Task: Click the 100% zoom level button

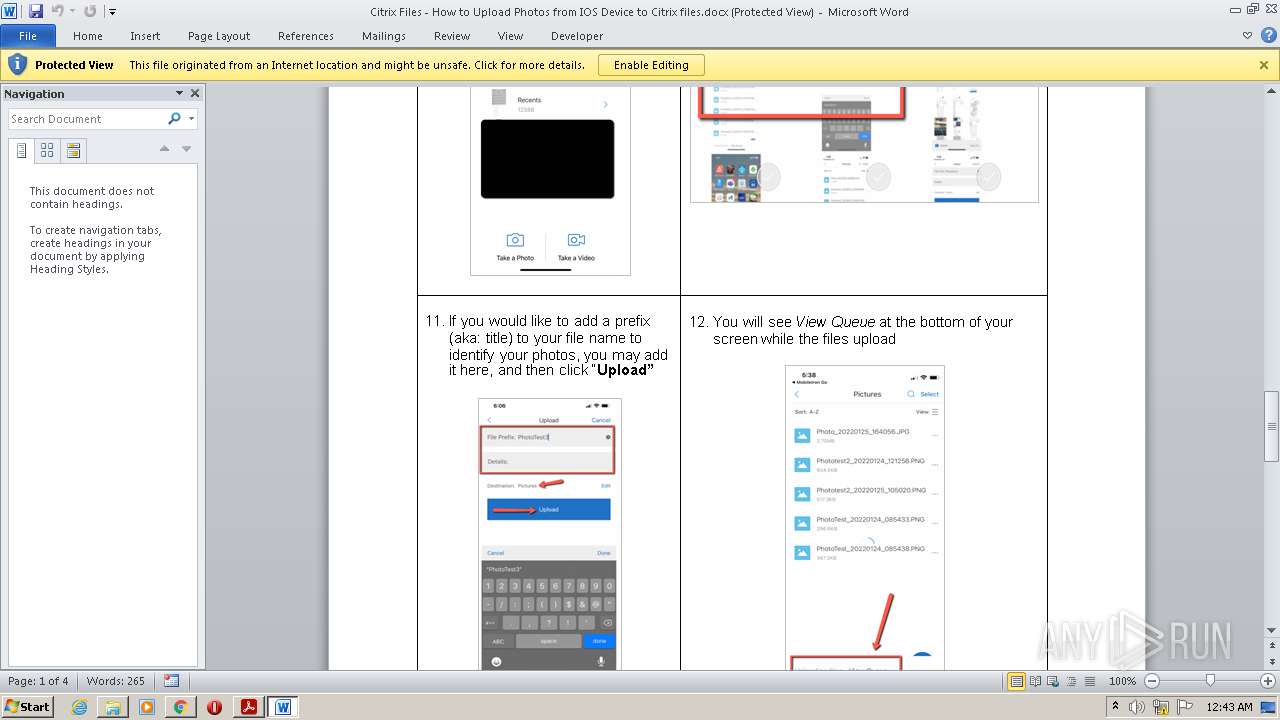Action: point(1122,681)
